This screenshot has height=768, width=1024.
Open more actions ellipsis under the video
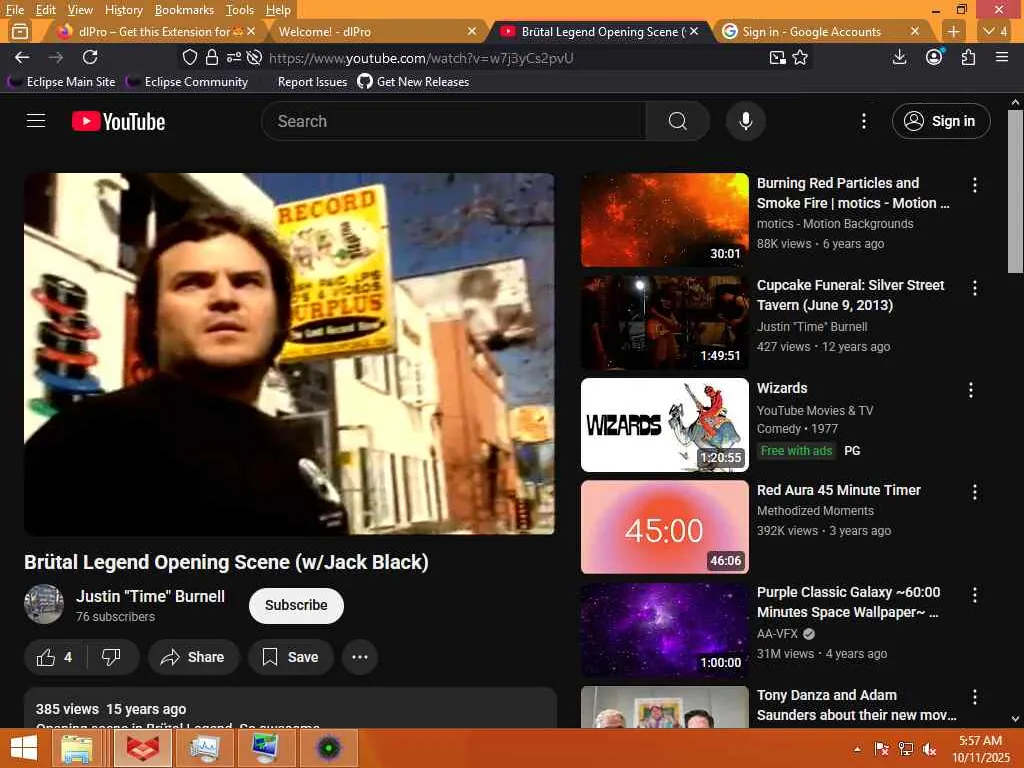point(360,657)
